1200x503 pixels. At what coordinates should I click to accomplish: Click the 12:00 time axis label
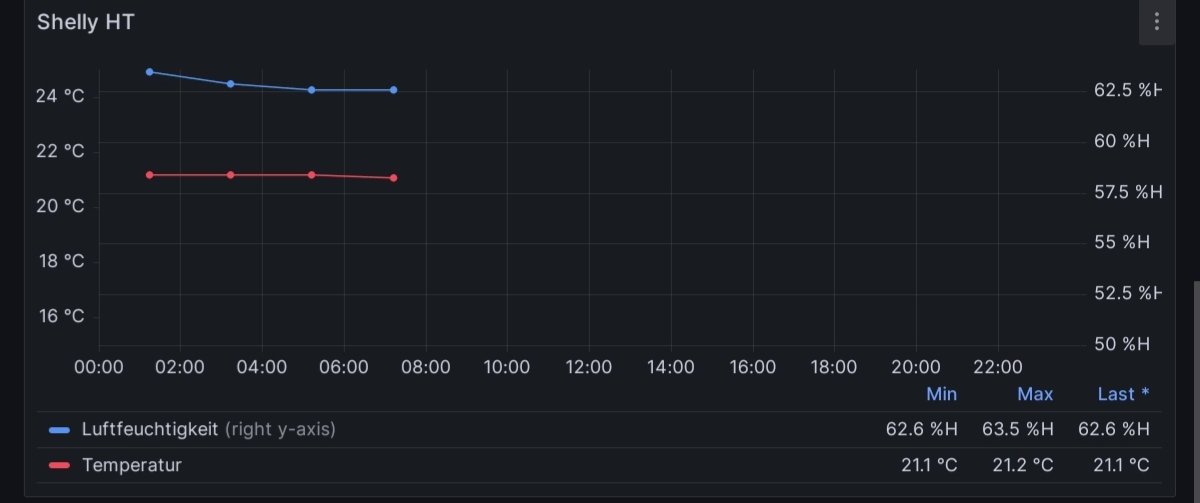(588, 367)
